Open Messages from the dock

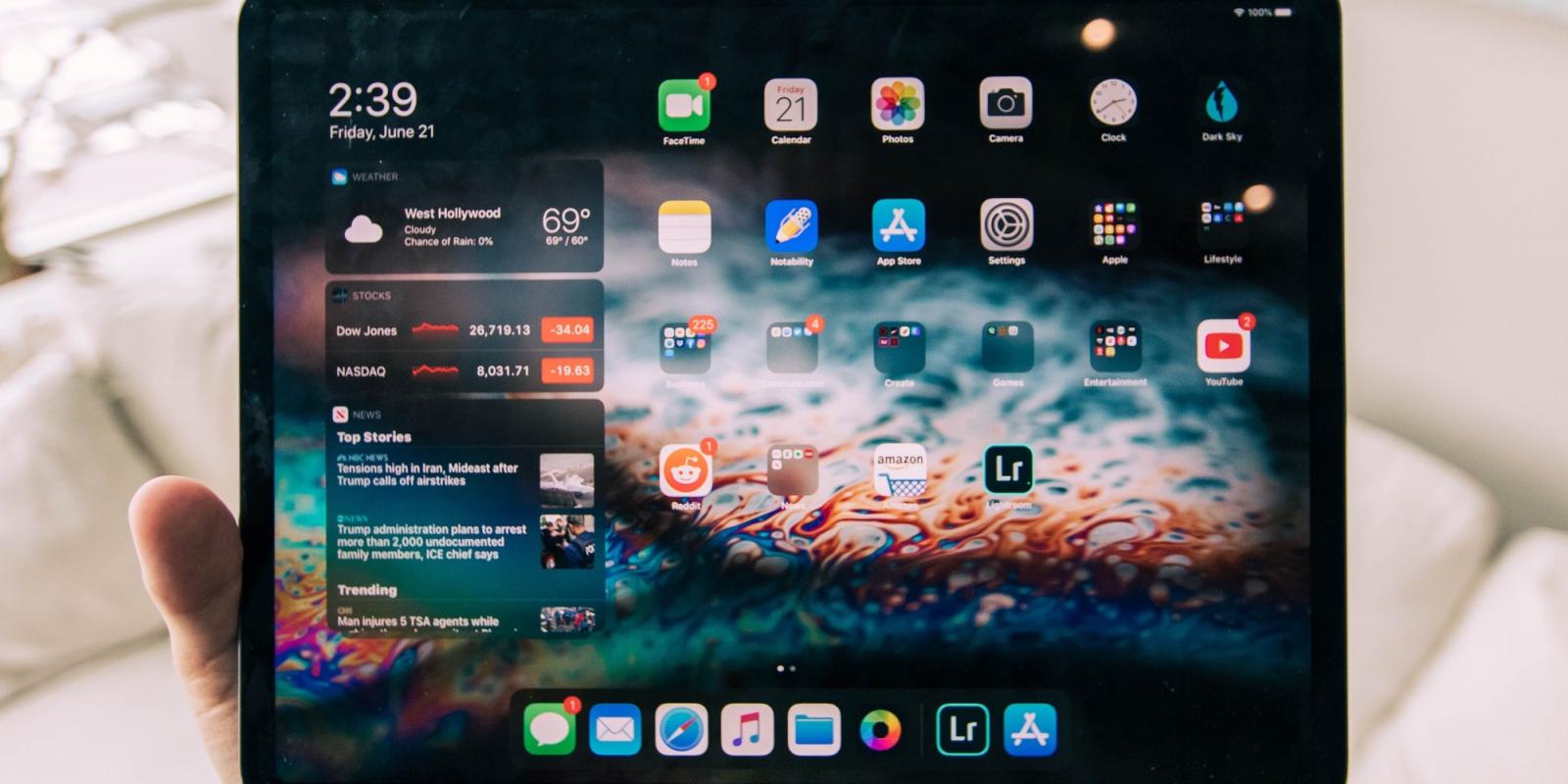tap(550, 729)
